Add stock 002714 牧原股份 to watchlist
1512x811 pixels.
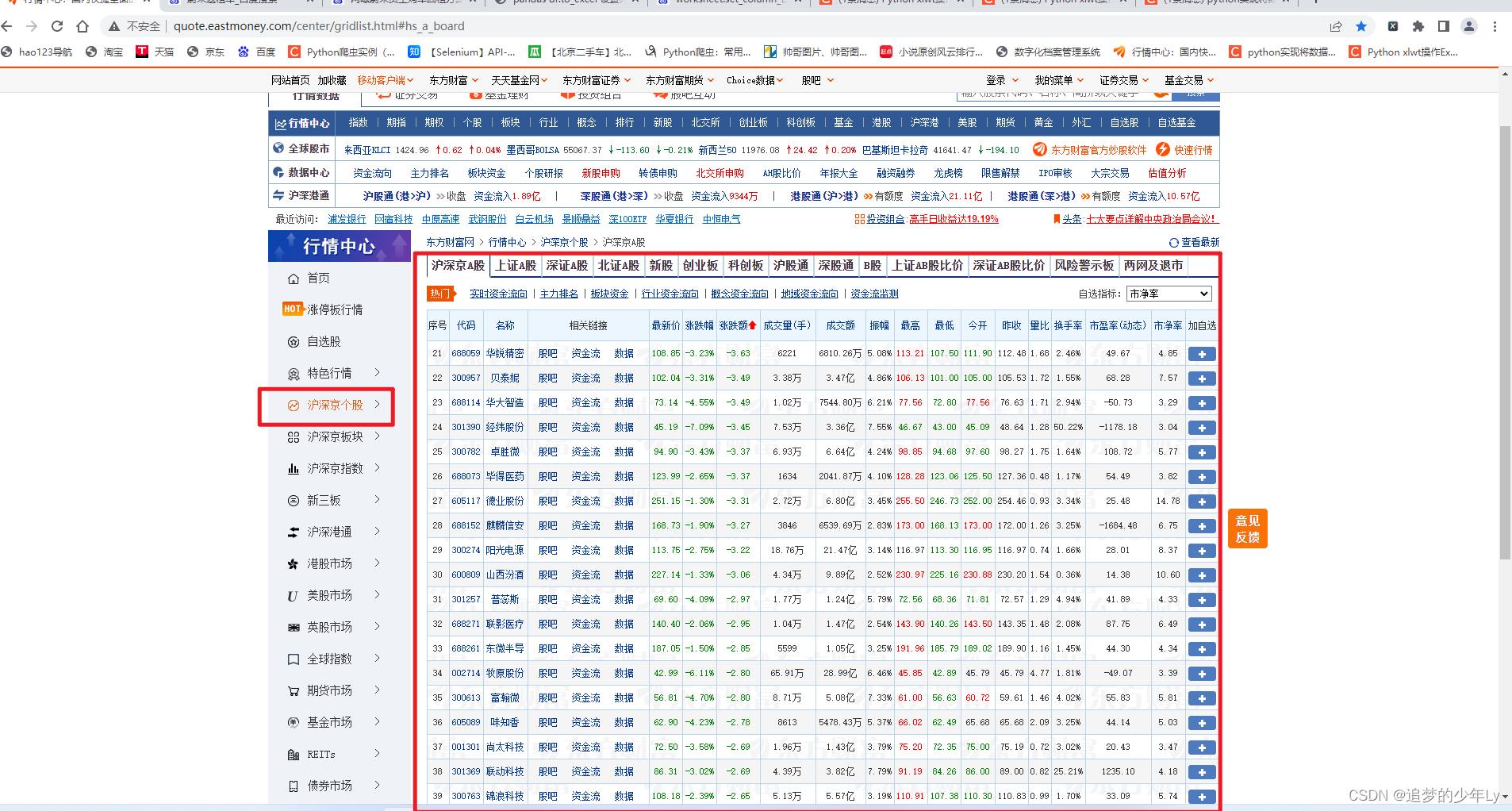click(1202, 674)
